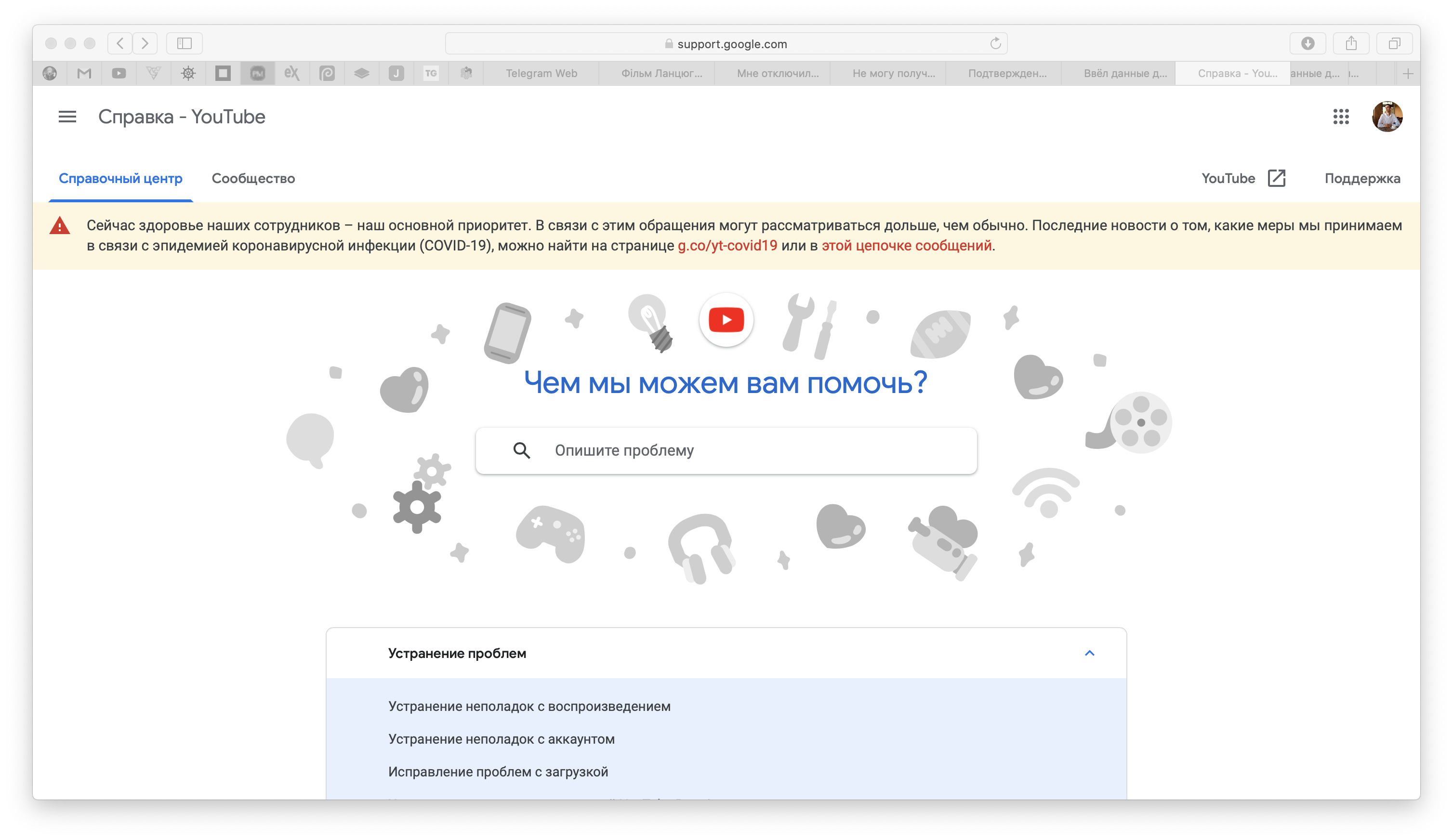
Task: Click the search magnifier icon
Action: (x=521, y=450)
